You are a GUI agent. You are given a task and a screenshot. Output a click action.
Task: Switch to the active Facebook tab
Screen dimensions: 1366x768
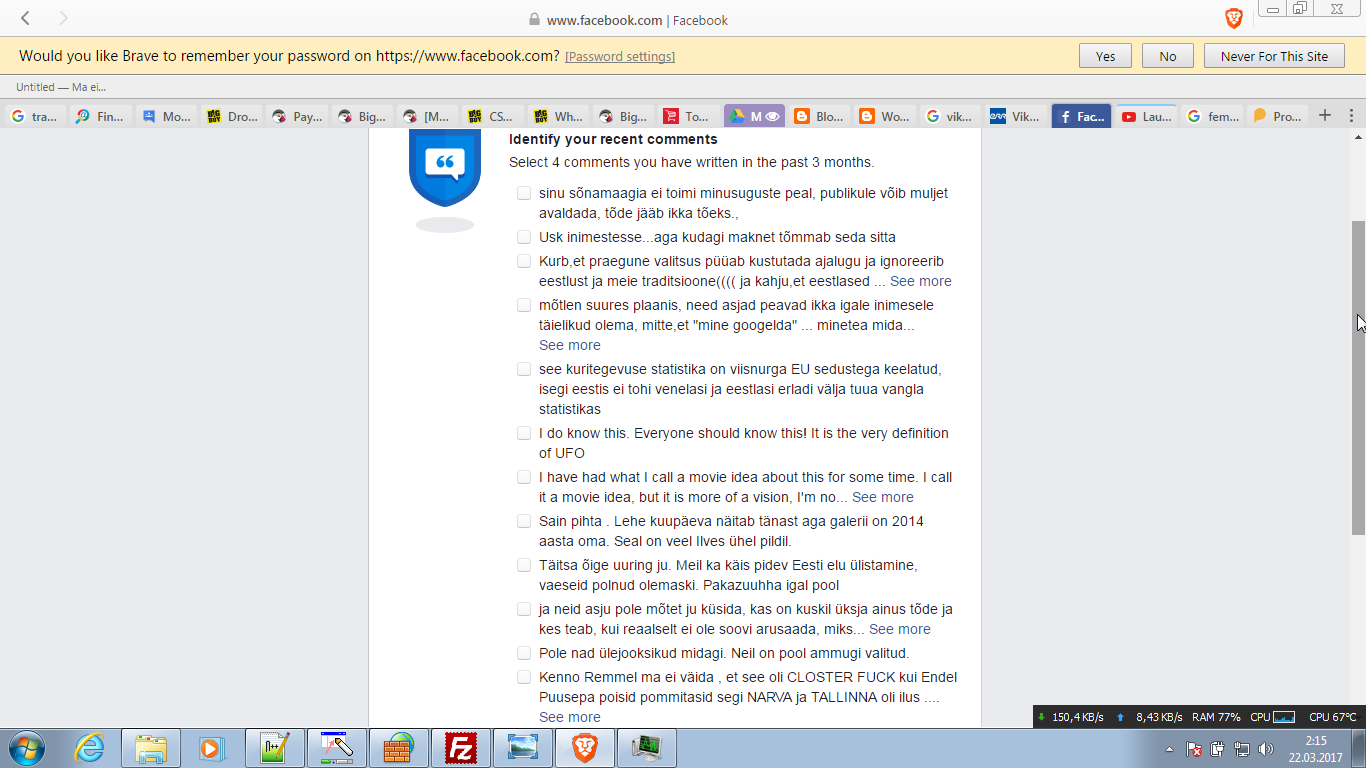[x=1081, y=116]
